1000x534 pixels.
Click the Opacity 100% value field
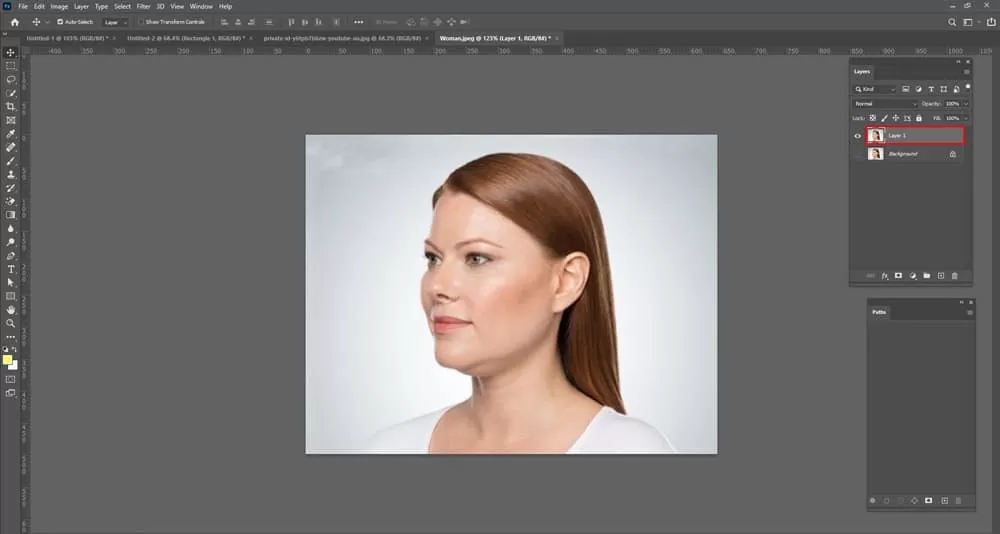952,103
